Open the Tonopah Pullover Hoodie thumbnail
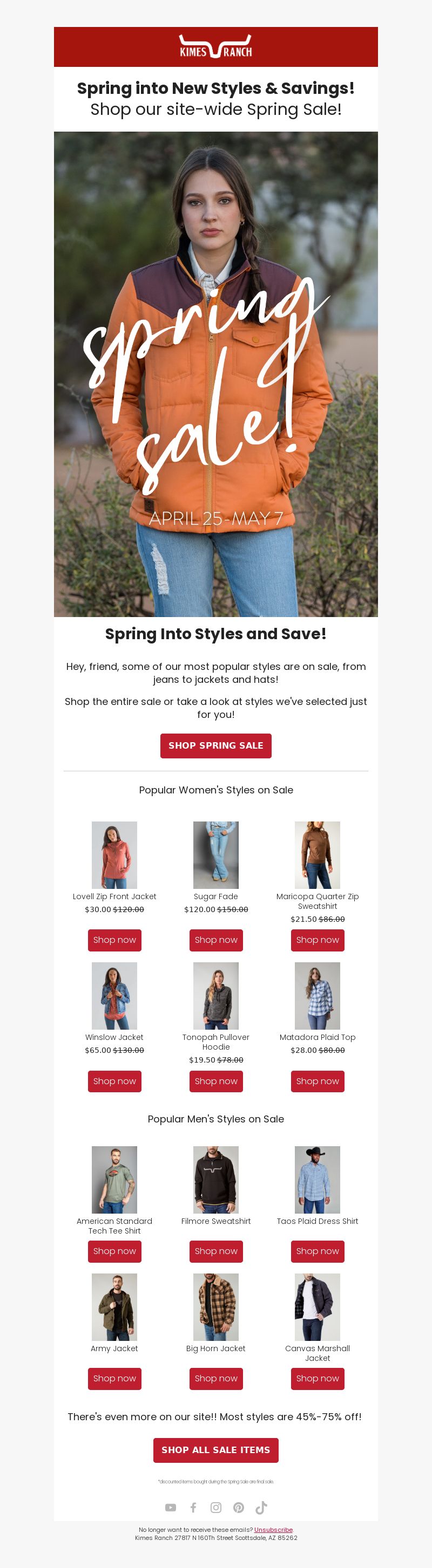The width and height of the screenshot is (432, 1568). (215, 996)
